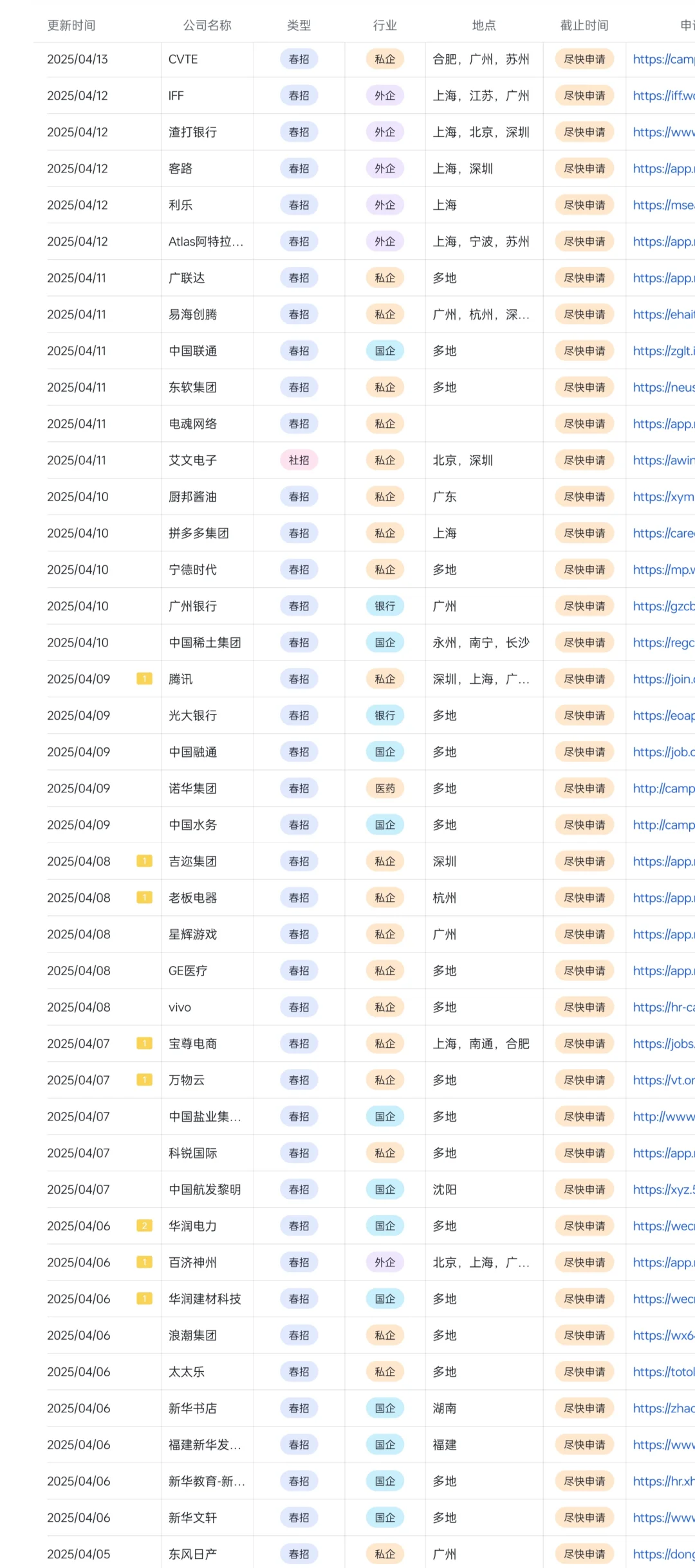Click the 春招 tag on the 广联达 row

(x=299, y=278)
